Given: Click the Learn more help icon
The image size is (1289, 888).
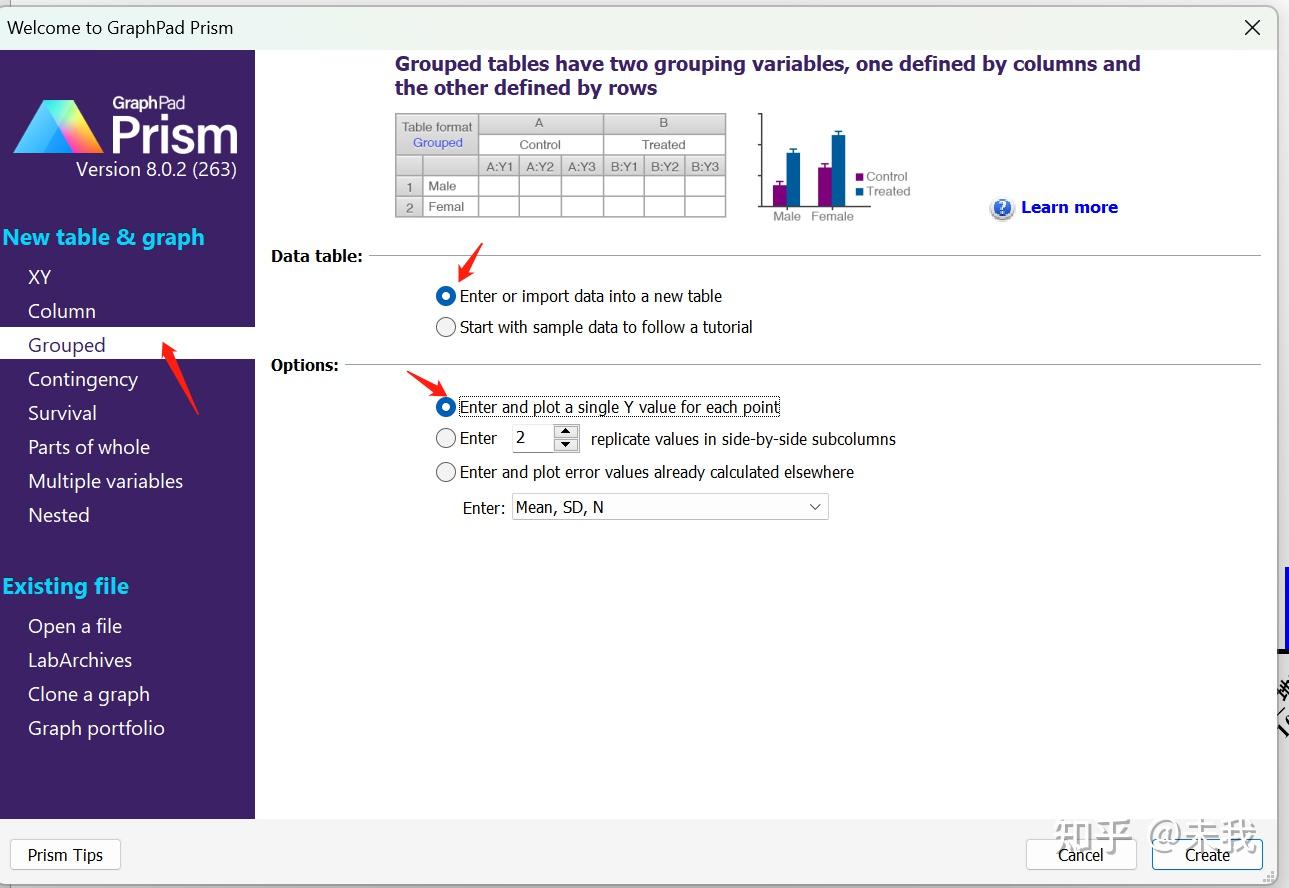Looking at the screenshot, I should click(x=1002, y=208).
